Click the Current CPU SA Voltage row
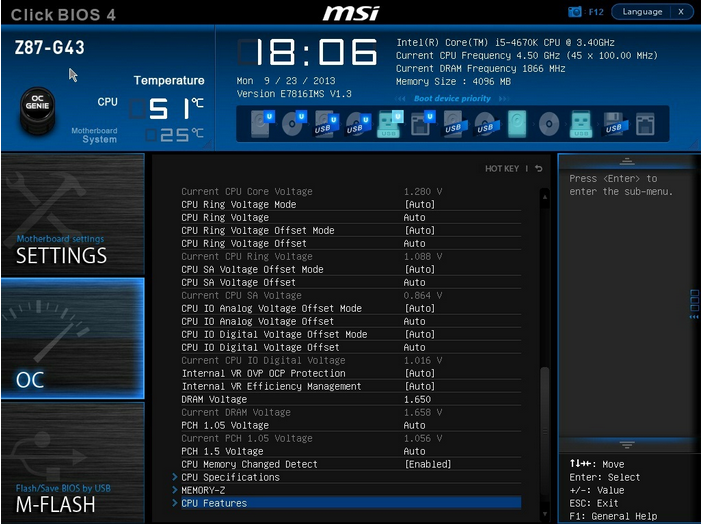The height and width of the screenshot is (524, 701). 351,295
